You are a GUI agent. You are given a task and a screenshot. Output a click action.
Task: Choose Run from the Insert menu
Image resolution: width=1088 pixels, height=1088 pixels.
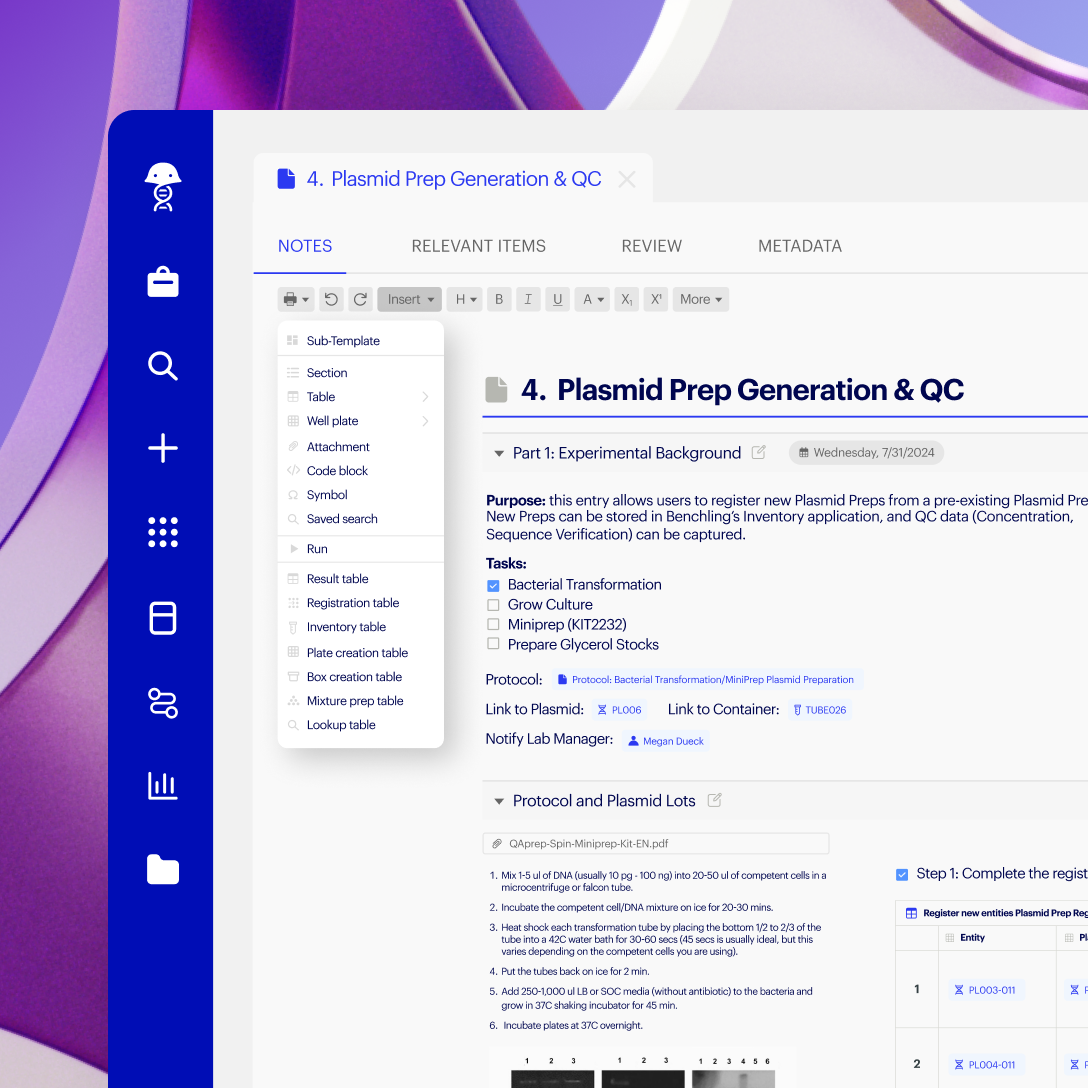(x=361, y=549)
